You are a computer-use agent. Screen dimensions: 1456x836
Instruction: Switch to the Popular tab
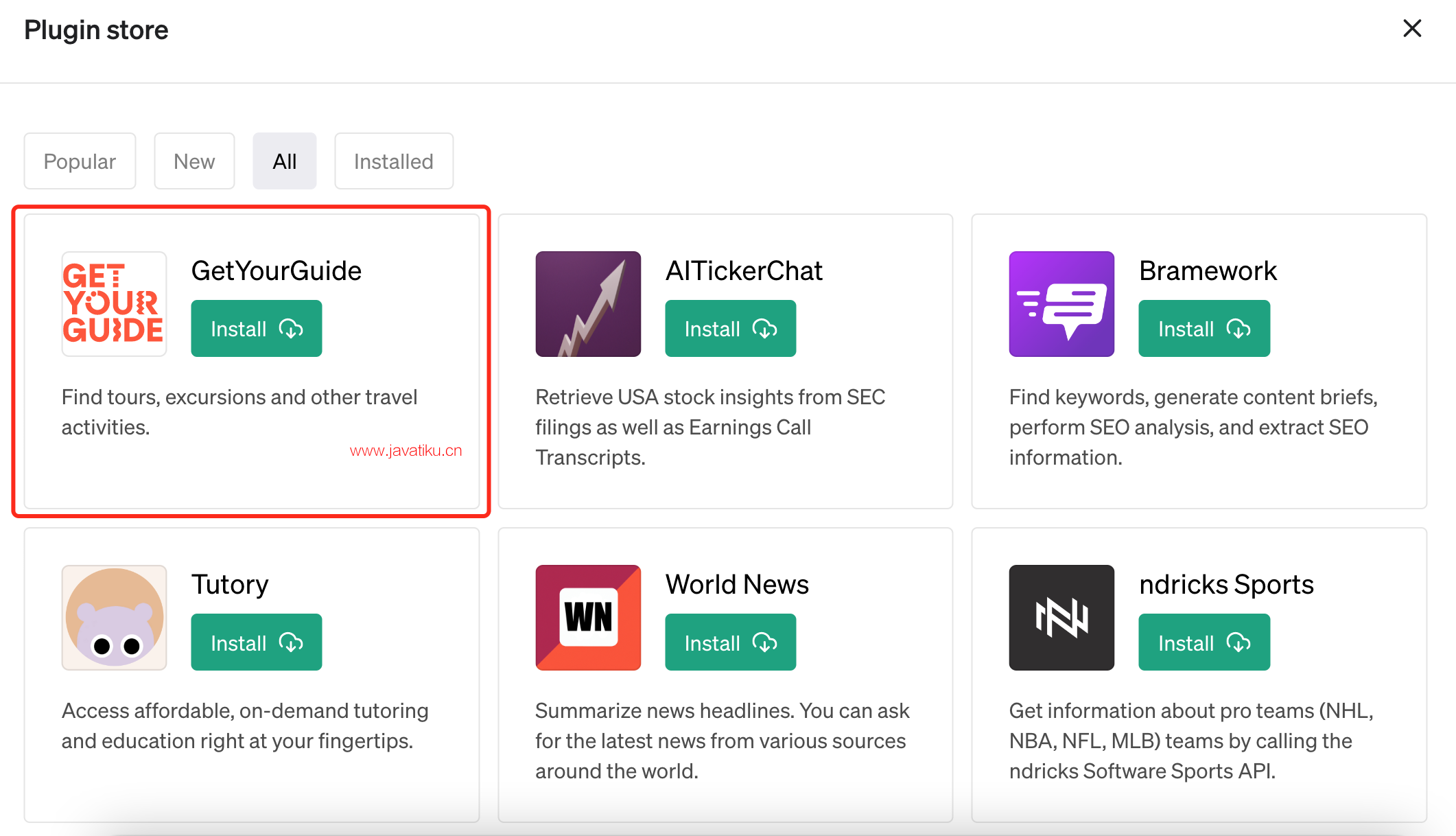point(80,161)
